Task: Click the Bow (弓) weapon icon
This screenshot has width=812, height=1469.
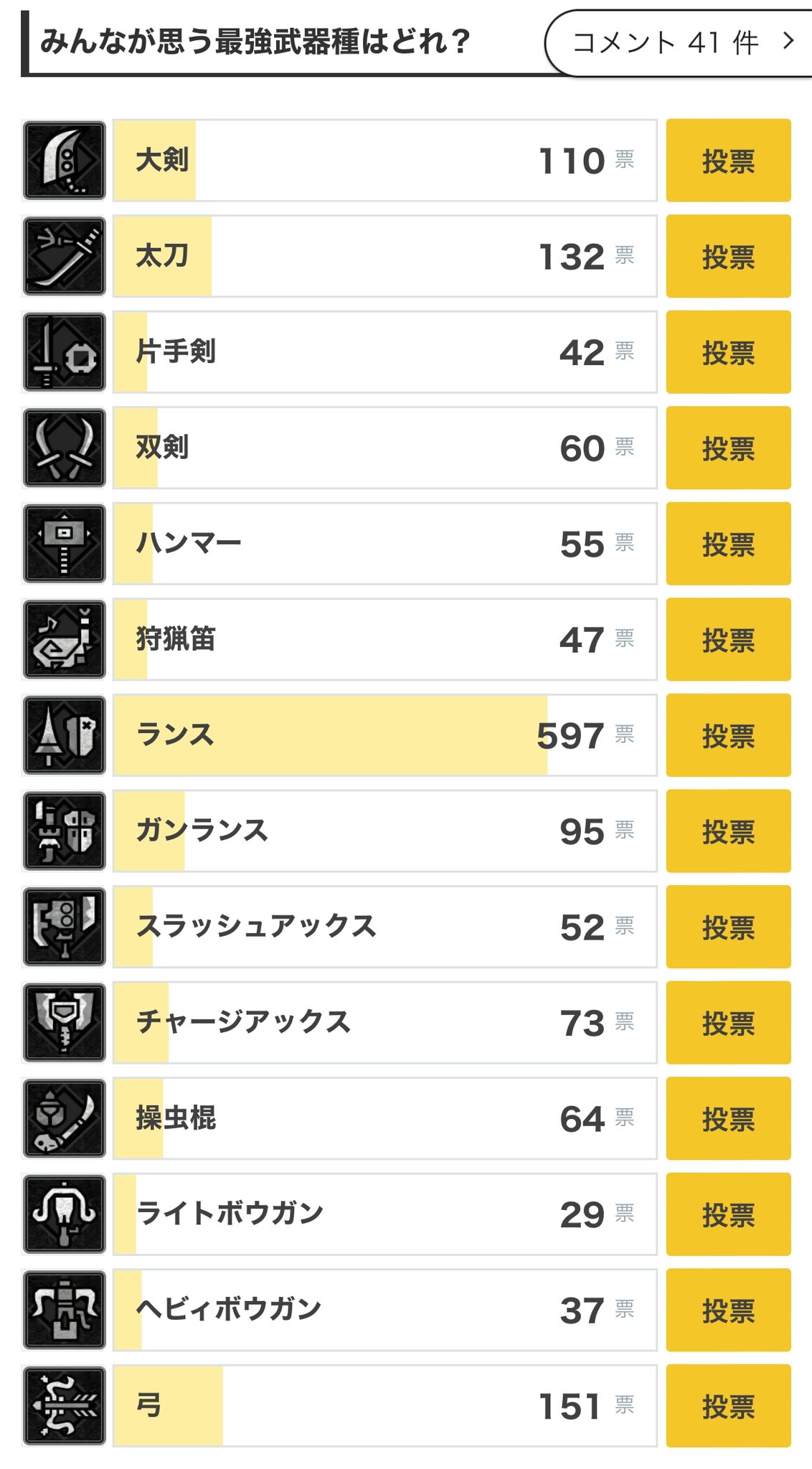Action: (x=65, y=1406)
